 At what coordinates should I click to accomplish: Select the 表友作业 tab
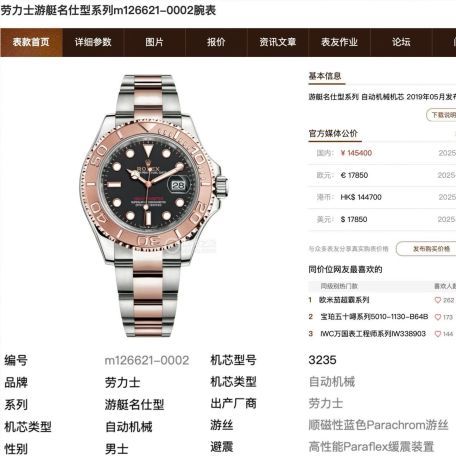tap(339, 42)
